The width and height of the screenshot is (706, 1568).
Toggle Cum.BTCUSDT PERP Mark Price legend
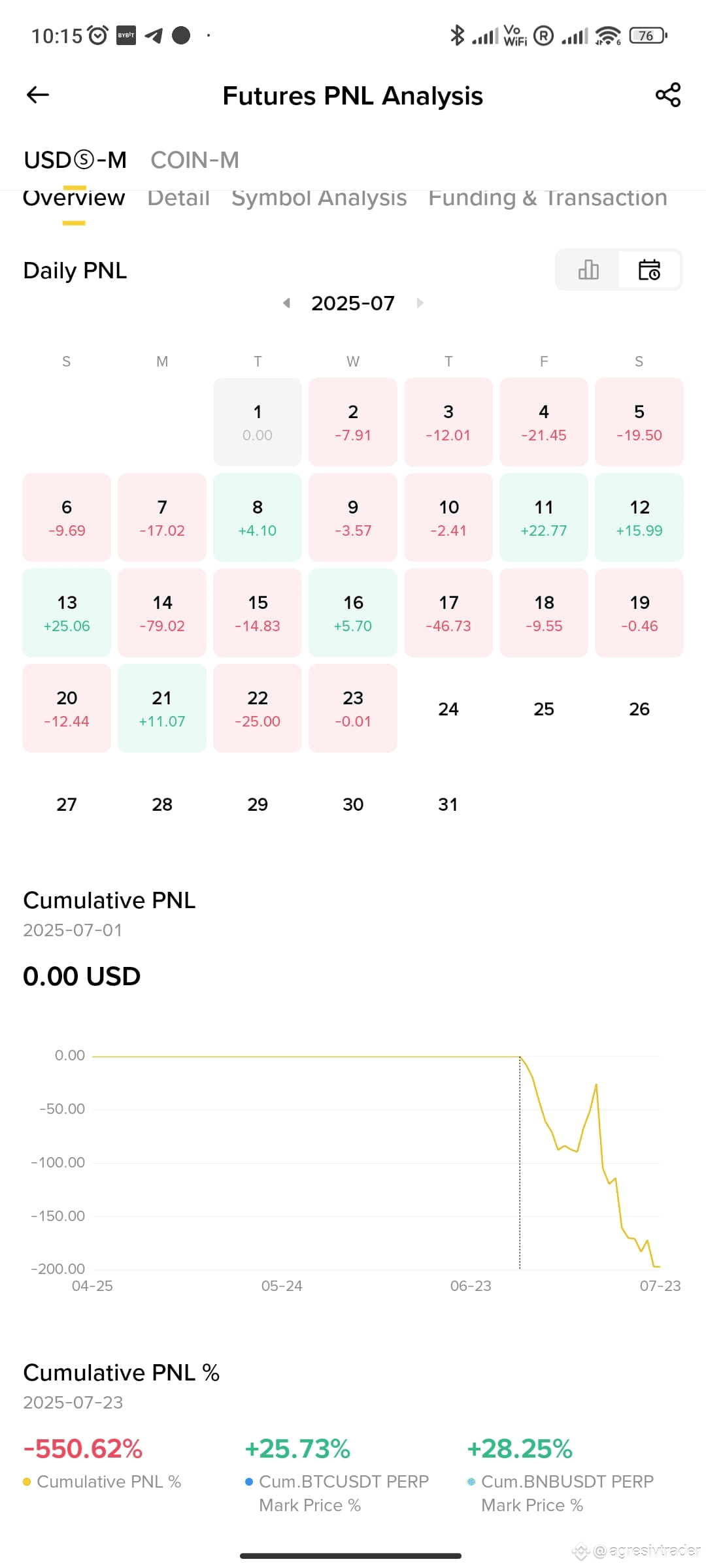tap(337, 1493)
